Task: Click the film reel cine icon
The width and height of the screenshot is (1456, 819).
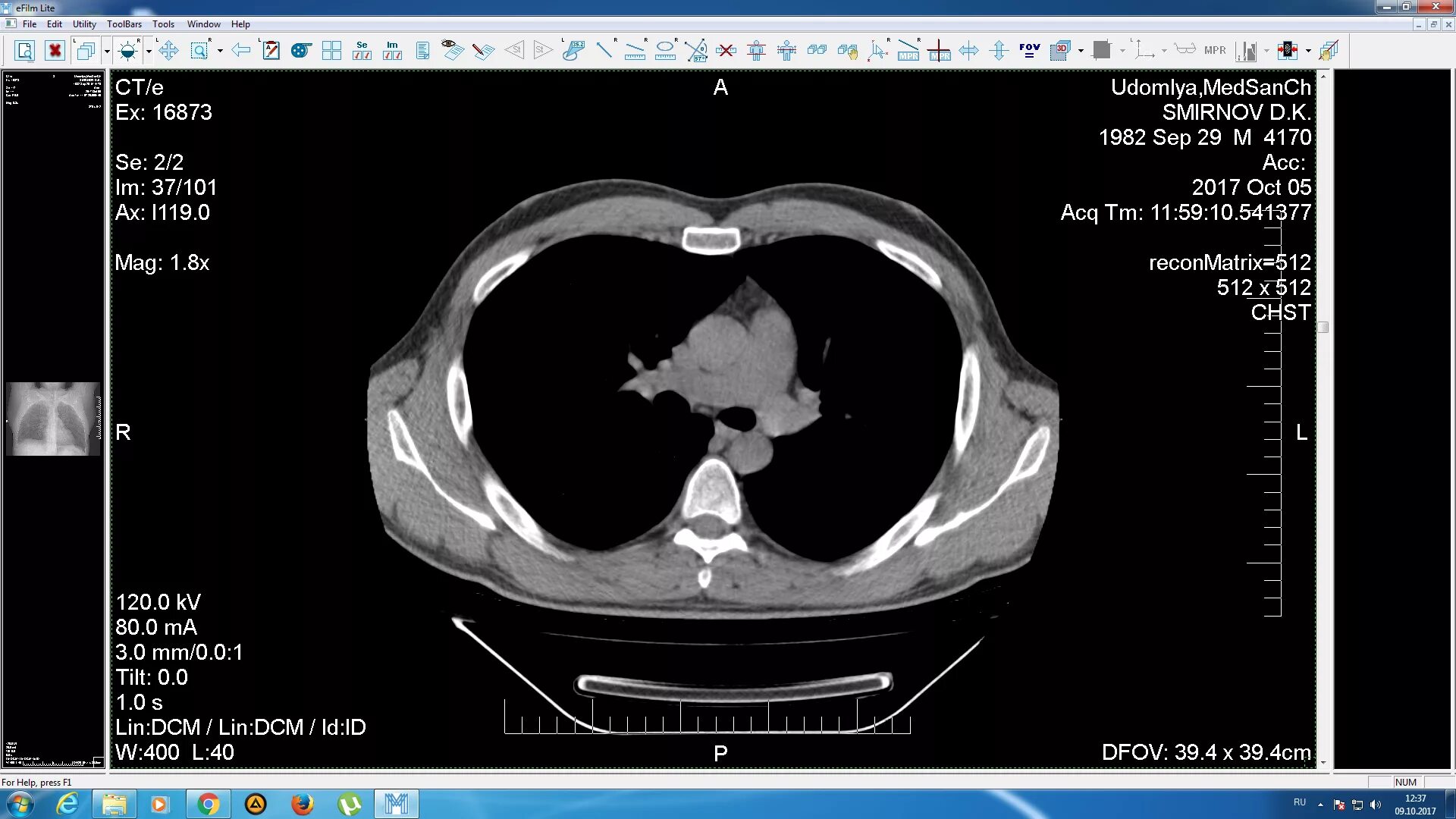Action: [301, 51]
